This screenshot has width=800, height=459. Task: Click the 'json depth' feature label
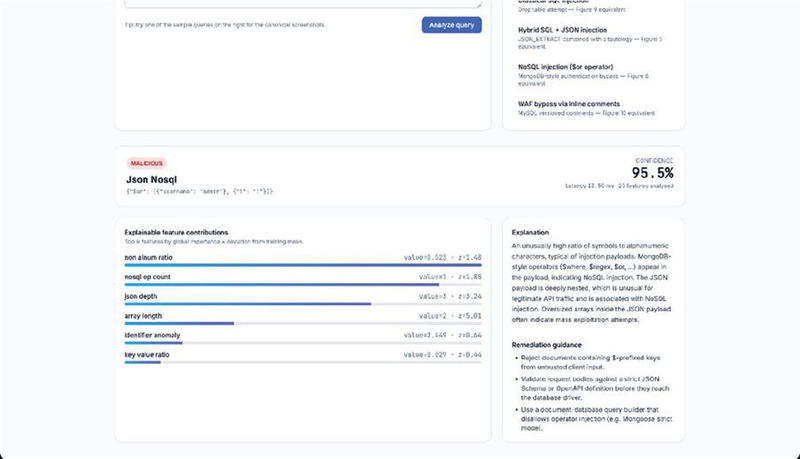click(141, 296)
